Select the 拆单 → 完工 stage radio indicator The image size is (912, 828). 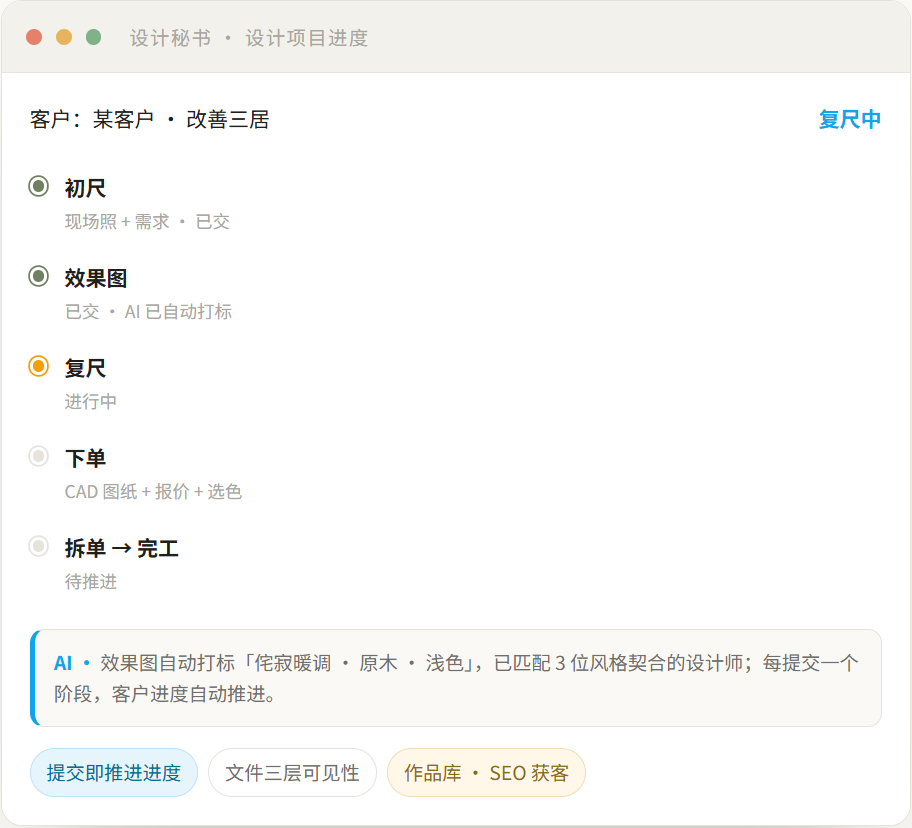[38, 547]
